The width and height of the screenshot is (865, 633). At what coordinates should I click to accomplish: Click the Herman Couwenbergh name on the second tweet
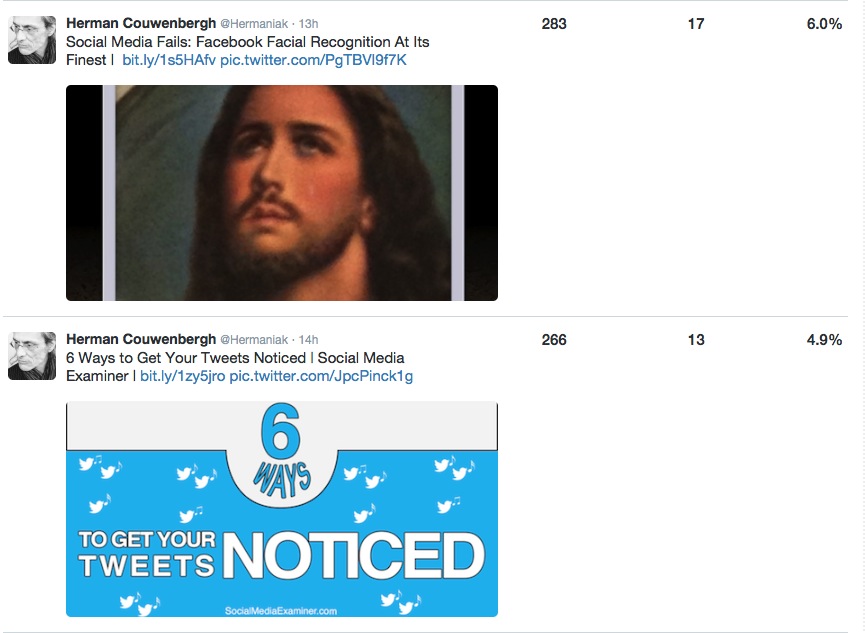click(x=141, y=339)
